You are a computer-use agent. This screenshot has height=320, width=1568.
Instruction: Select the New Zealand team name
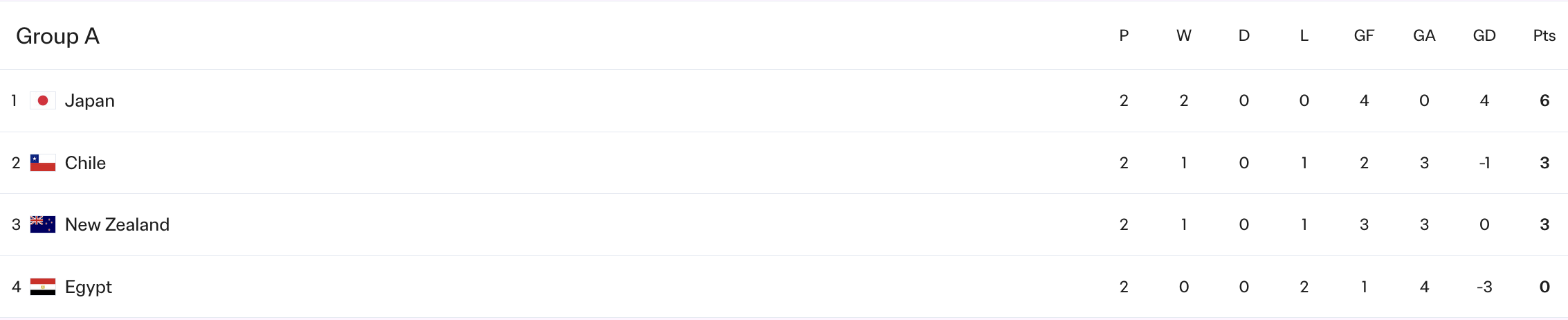[x=117, y=224]
